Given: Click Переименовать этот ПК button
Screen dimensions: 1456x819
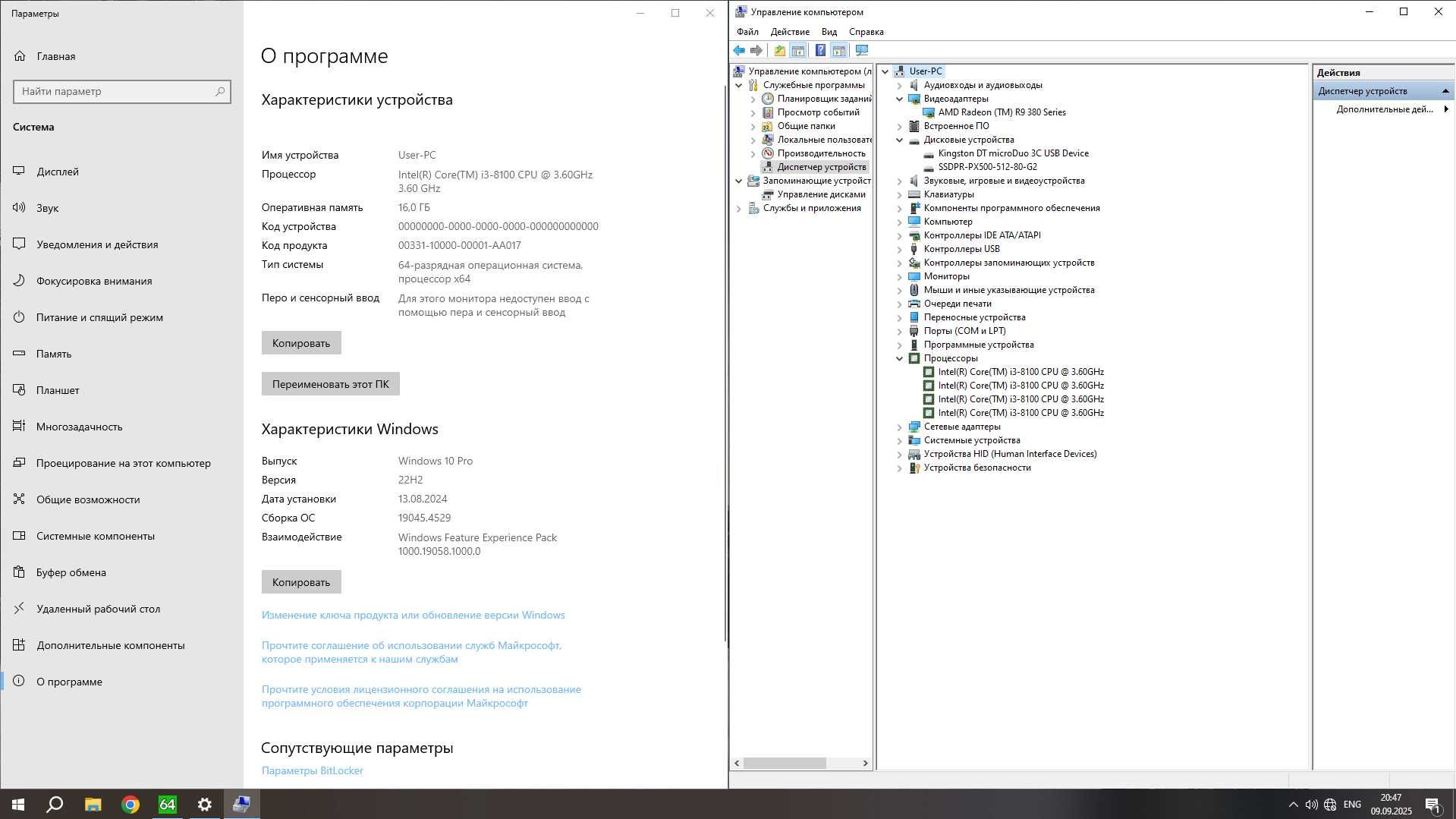Looking at the screenshot, I should coord(331,384).
